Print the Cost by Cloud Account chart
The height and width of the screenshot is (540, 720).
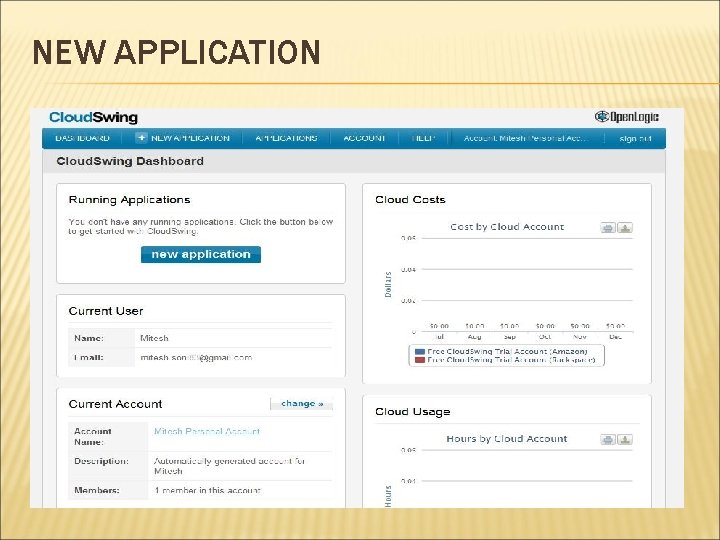click(608, 227)
